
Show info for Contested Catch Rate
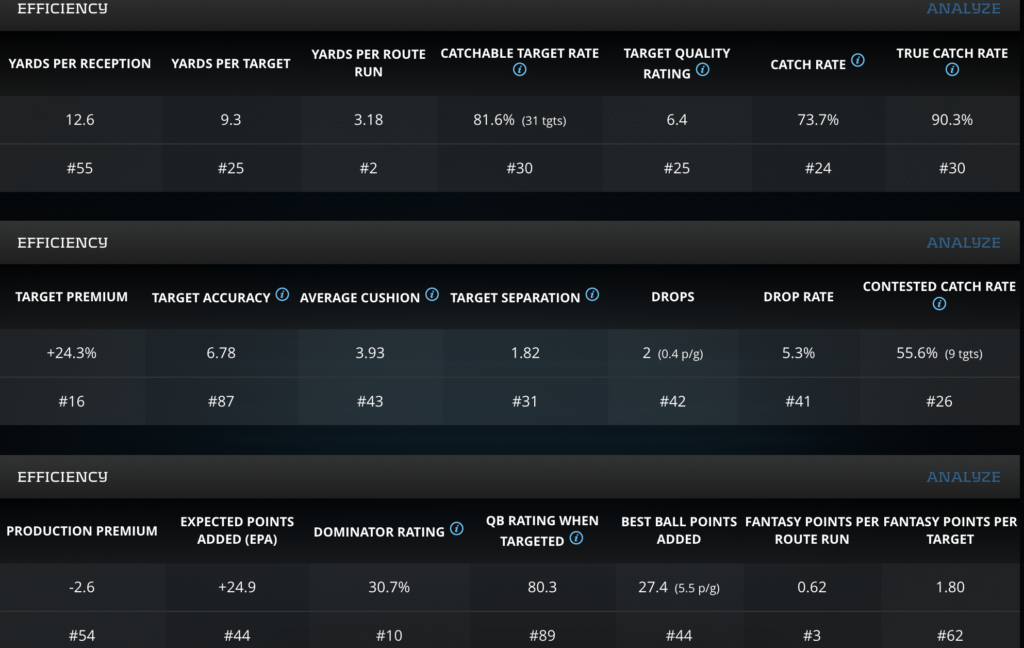(x=939, y=304)
